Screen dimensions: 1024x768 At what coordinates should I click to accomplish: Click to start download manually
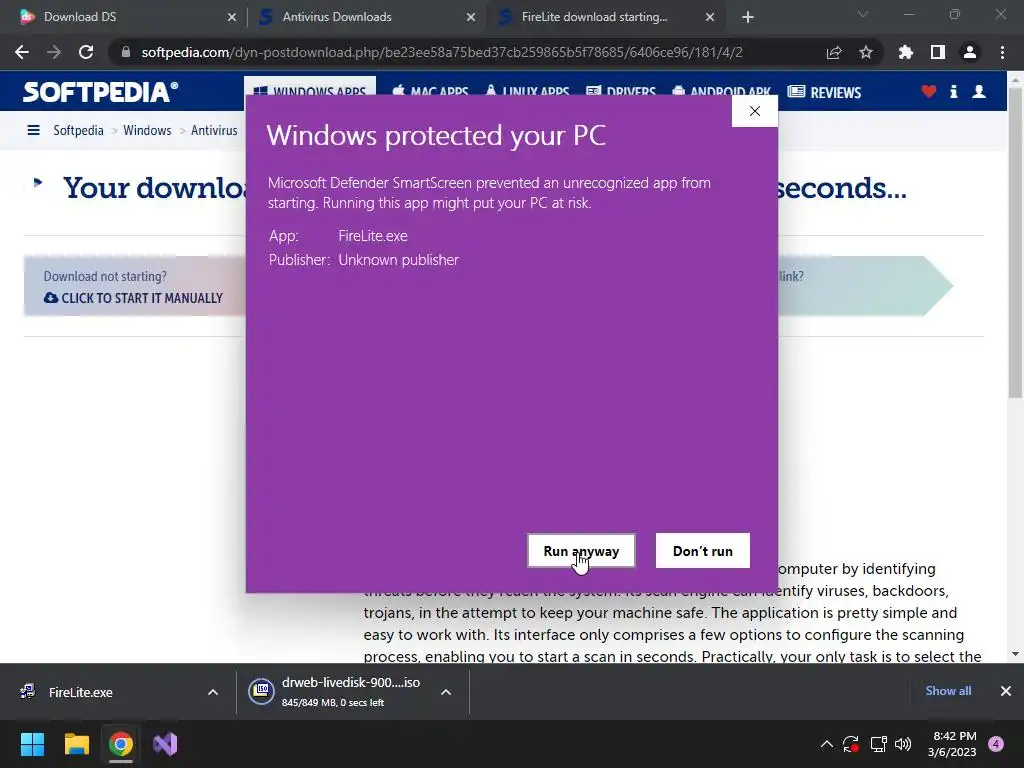pyautogui.click(x=134, y=298)
